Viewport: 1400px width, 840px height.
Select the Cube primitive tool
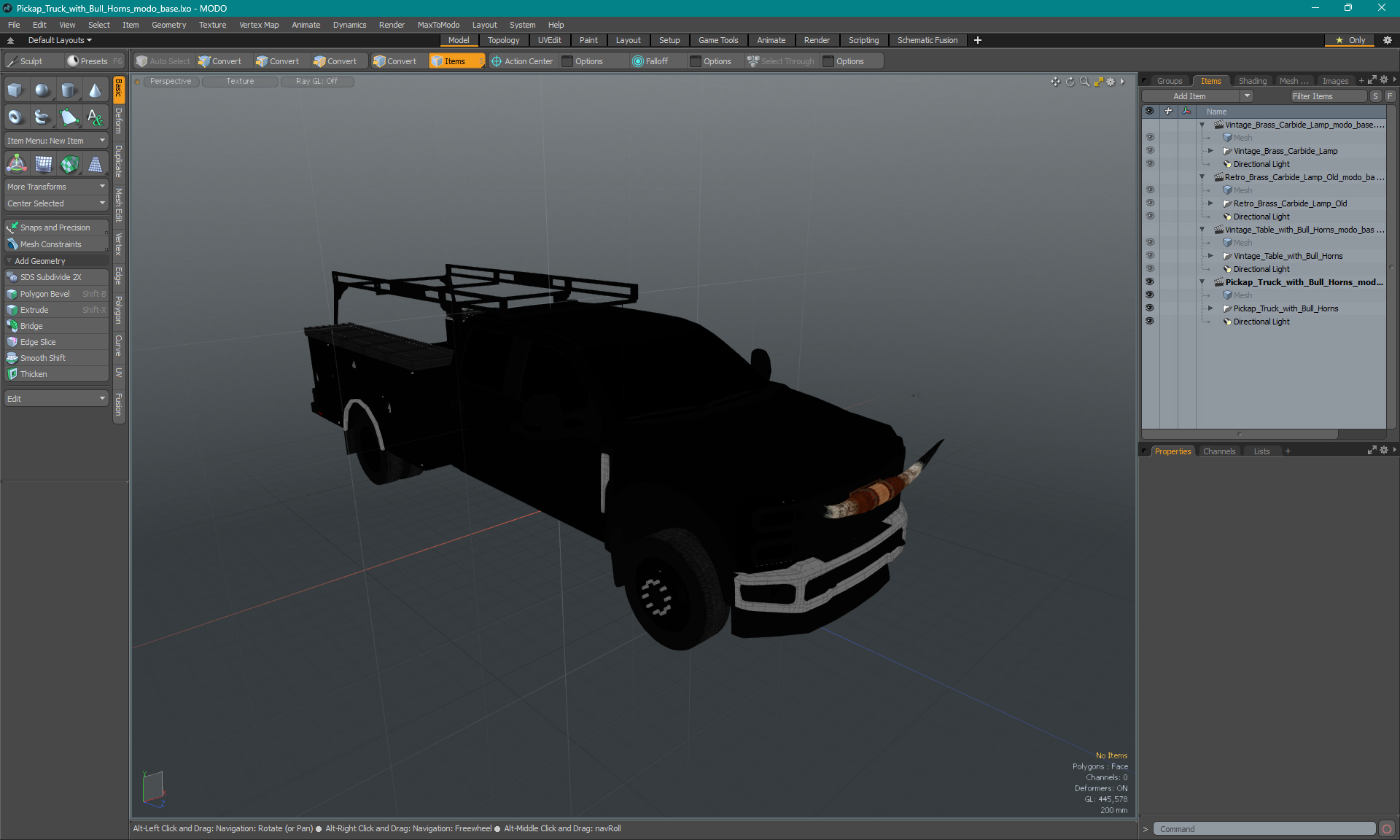tap(15, 90)
